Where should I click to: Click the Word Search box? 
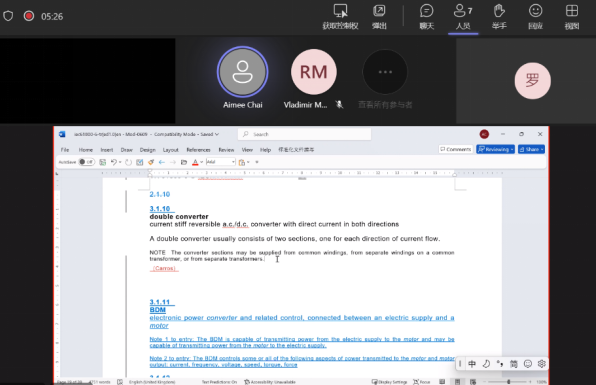(x=304, y=134)
